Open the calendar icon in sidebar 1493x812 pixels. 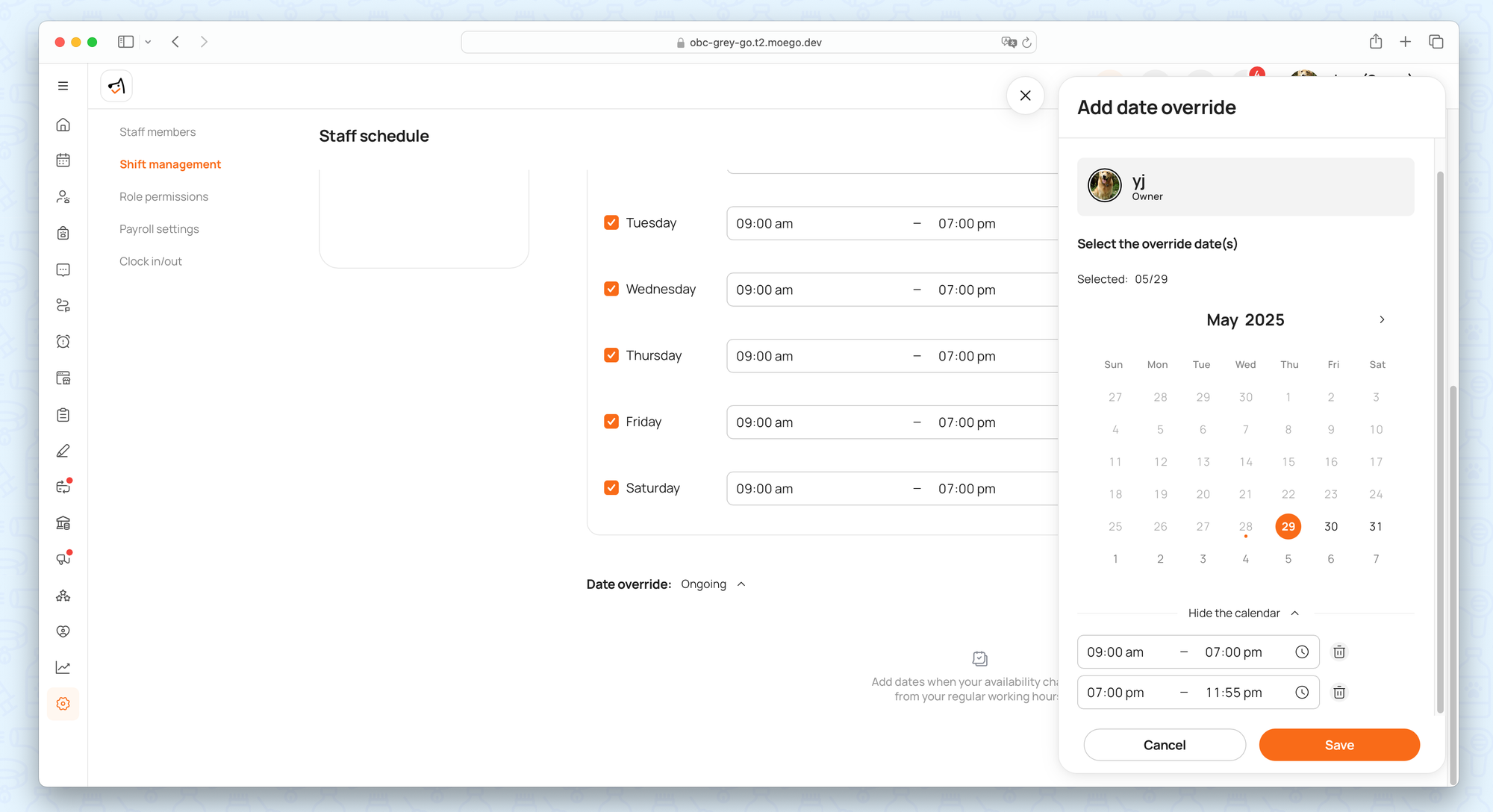pyautogui.click(x=63, y=160)
